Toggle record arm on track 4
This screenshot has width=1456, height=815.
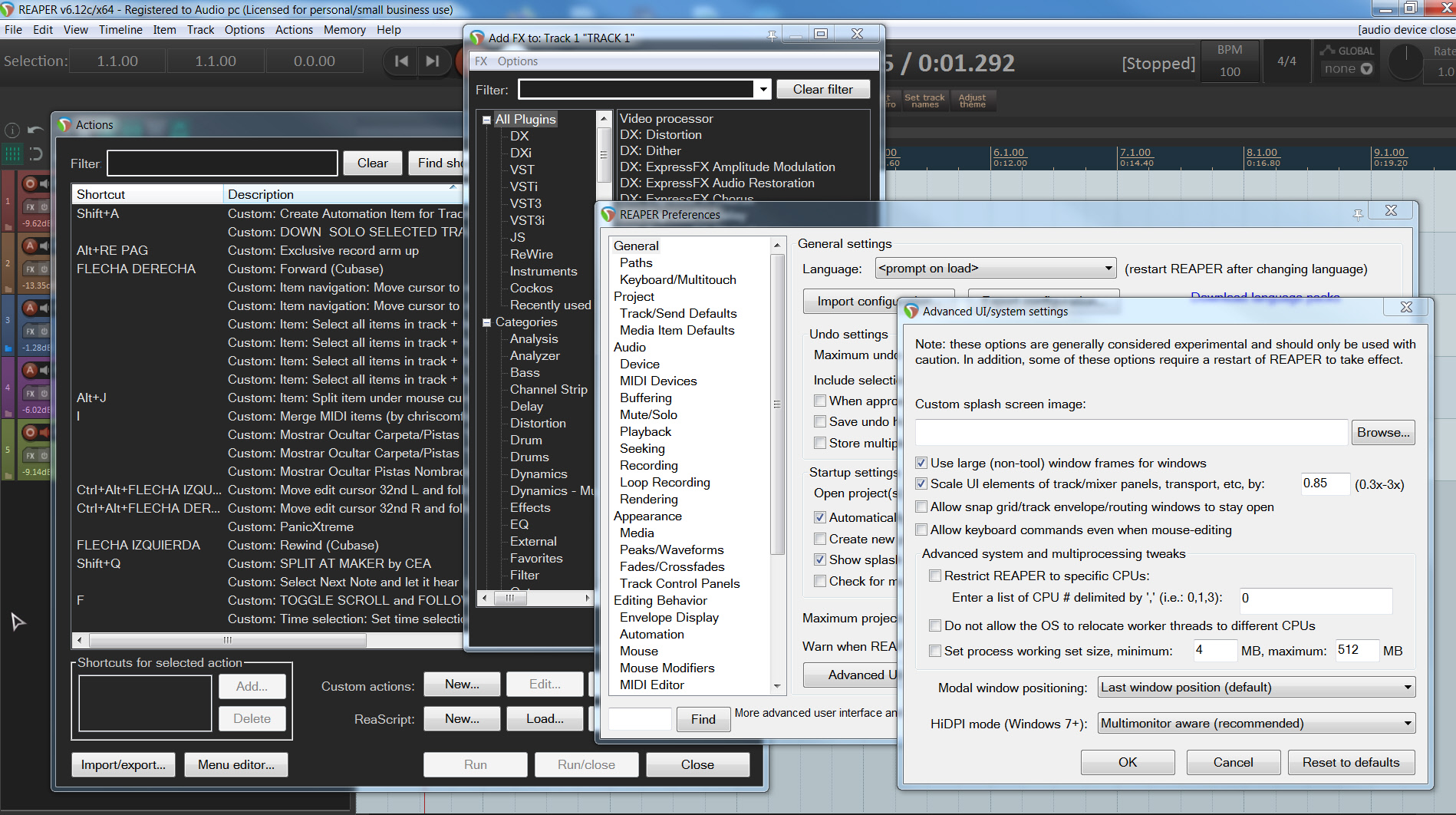30,370
